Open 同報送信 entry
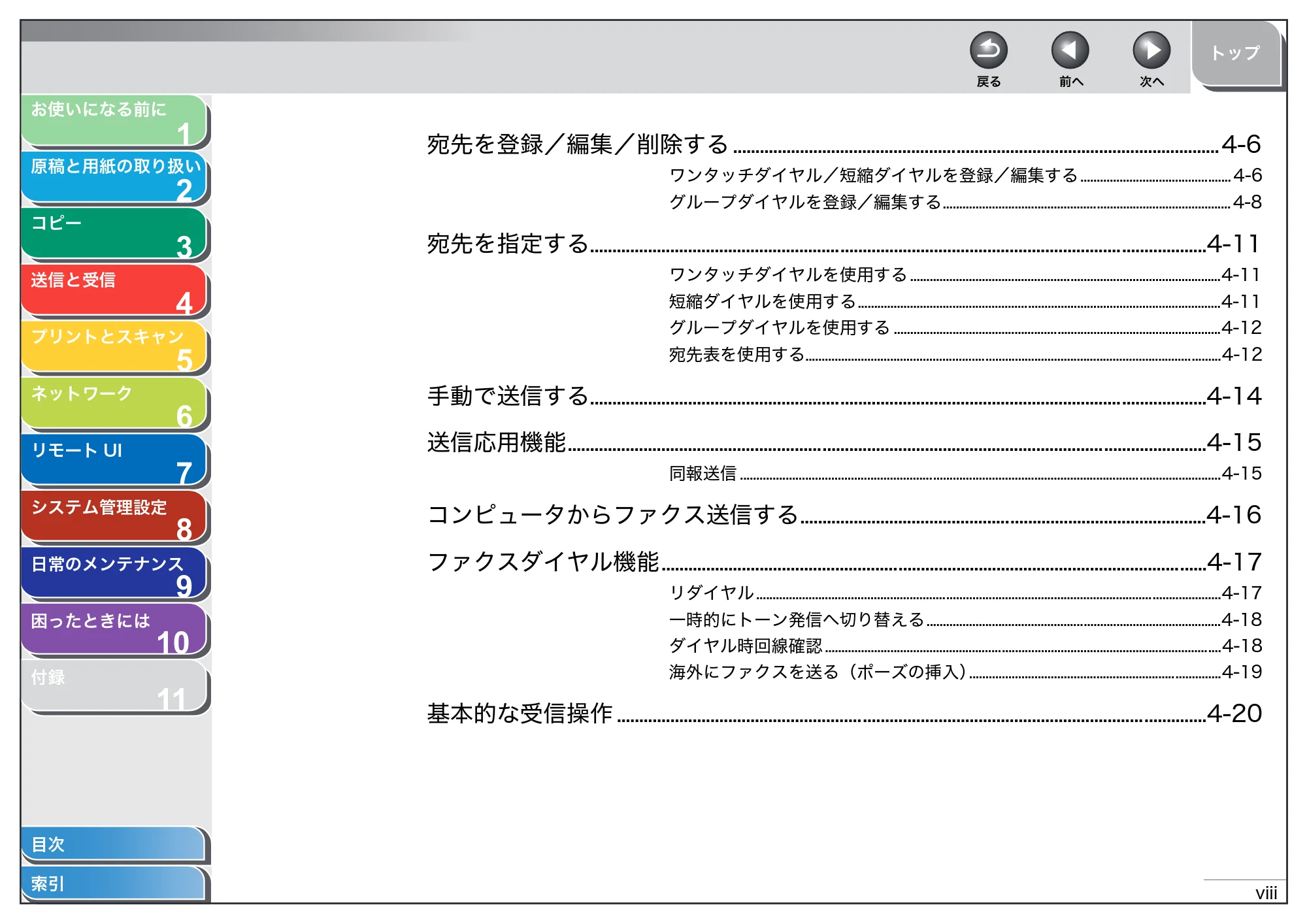Screen dimensions: 1307x924 965,473
